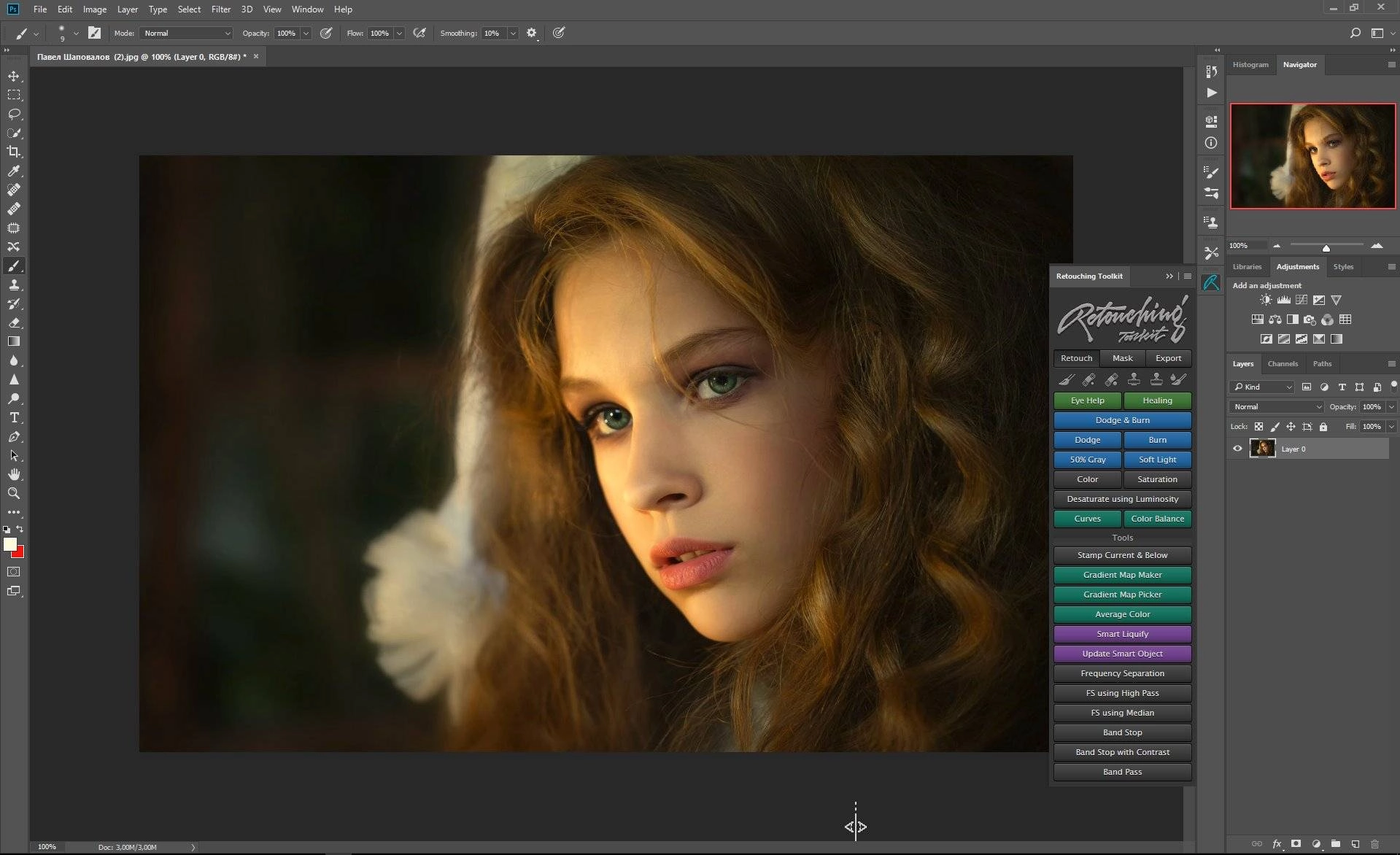This screenshot has width=1400, height=855.
Task: Click the Band Stop with Contrast button
Action: tap(1122, 752)
